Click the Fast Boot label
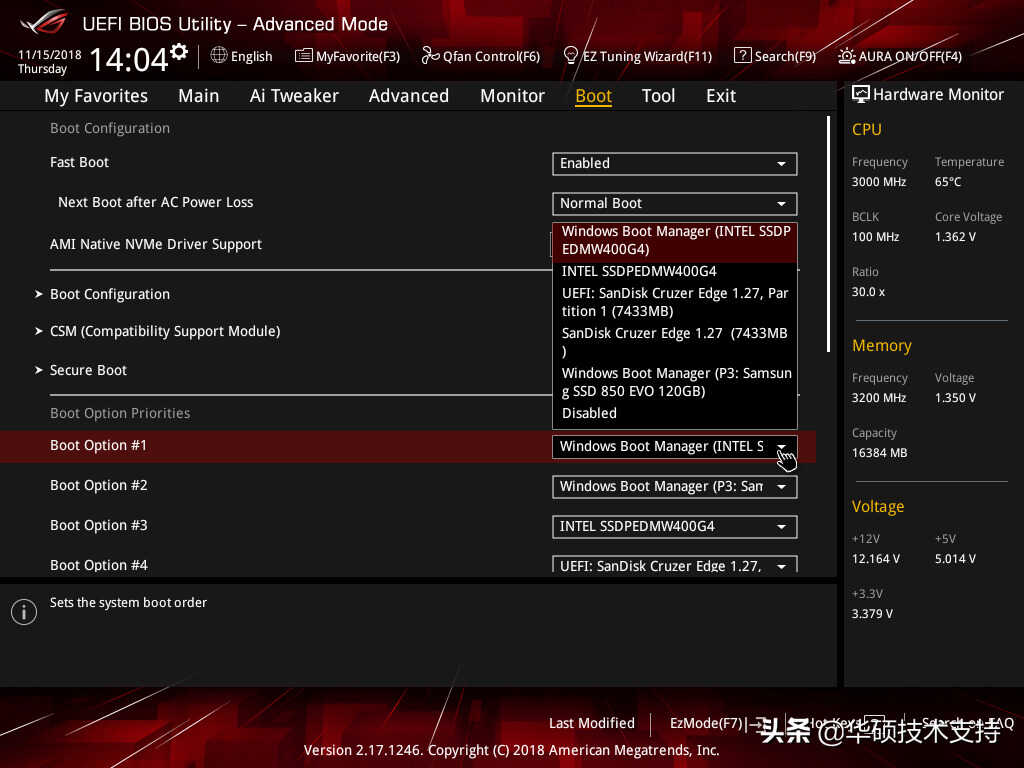The width and height of the screenshot is (1024, 768). point(79,163)
